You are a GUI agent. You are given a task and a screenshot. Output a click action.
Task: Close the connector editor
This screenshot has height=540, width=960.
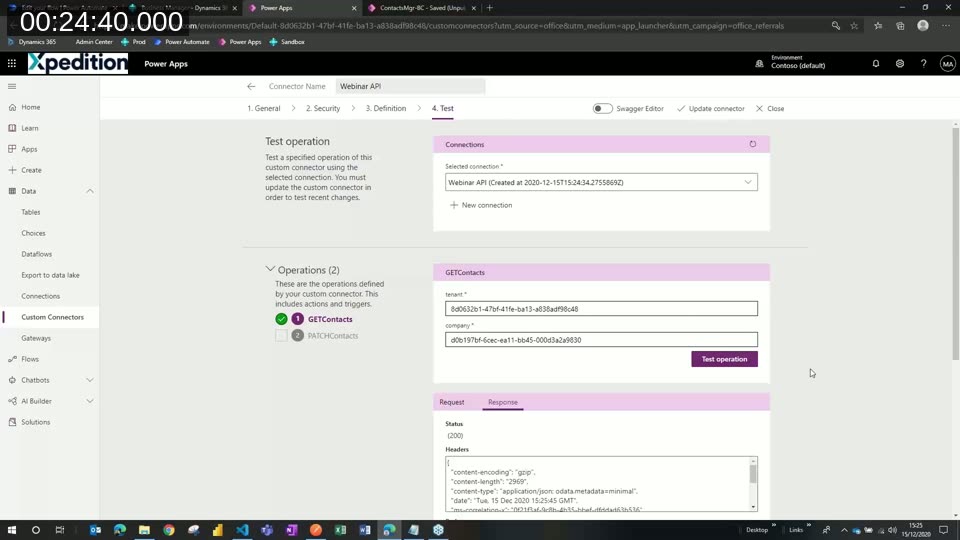[x=770, y=108]
